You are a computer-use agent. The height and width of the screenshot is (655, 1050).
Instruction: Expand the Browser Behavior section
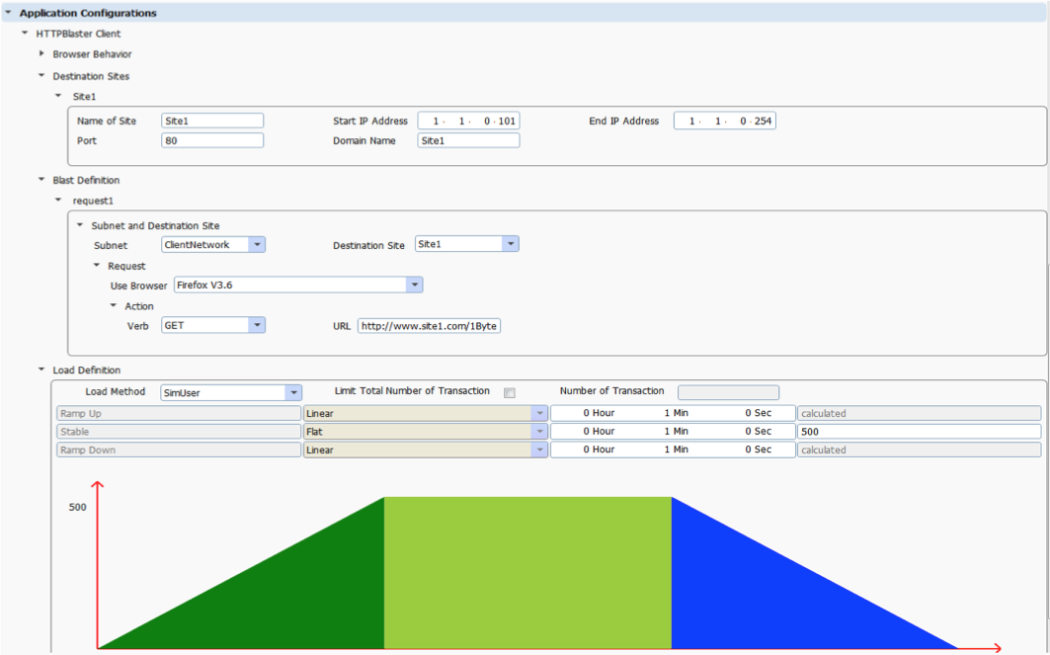coord(42,54)
